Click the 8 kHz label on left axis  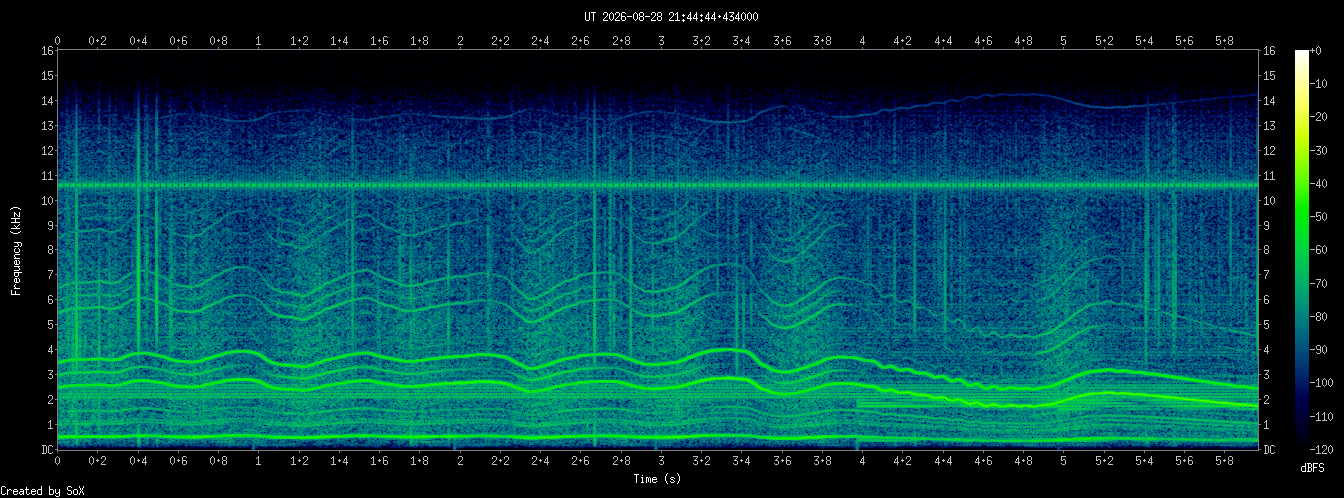(50, 250)
